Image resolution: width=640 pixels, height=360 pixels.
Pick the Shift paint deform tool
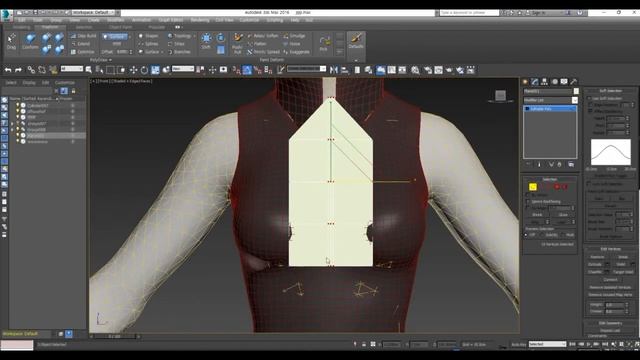(x=206, y=41)
